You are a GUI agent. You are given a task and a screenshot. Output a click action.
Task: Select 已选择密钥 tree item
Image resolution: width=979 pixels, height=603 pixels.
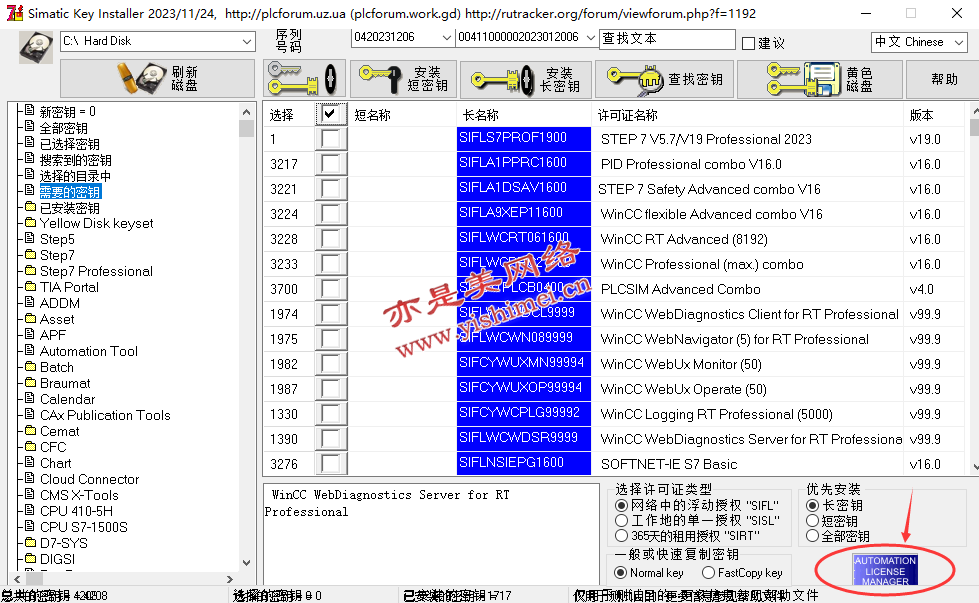69,144
